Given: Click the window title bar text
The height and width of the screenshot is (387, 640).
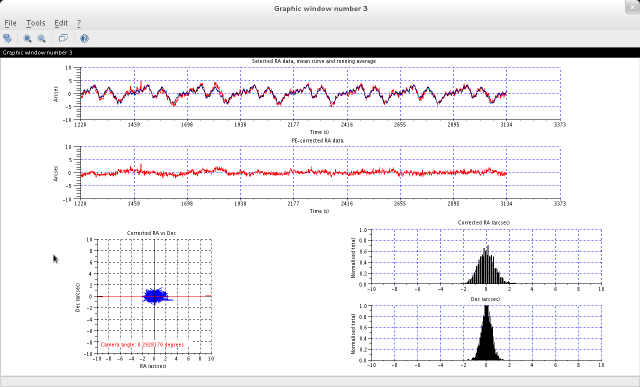Looking at the screenshot, I should pos(320,8).
